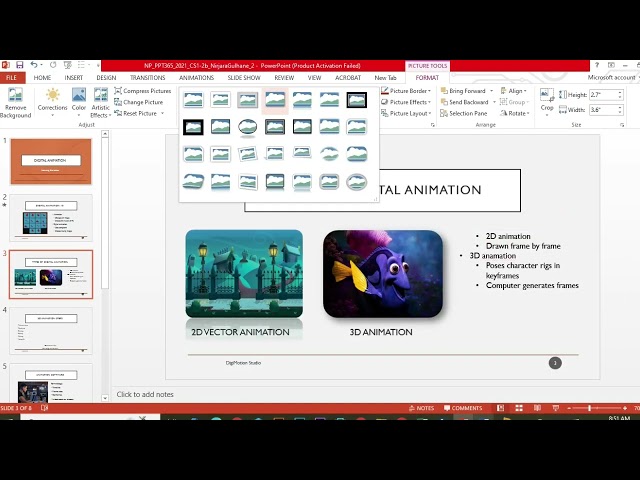640x480 pixels.
Task: Switch to the TRANSITIONS tab
Action: pos(148,78)
